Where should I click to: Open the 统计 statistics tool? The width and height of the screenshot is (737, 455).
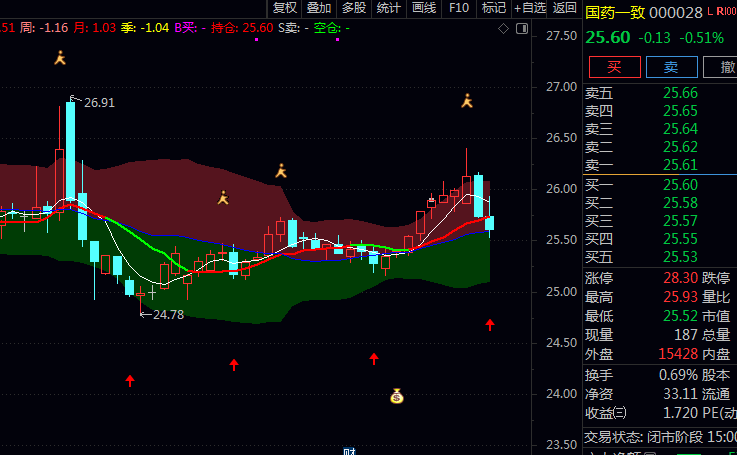point(389,8)
